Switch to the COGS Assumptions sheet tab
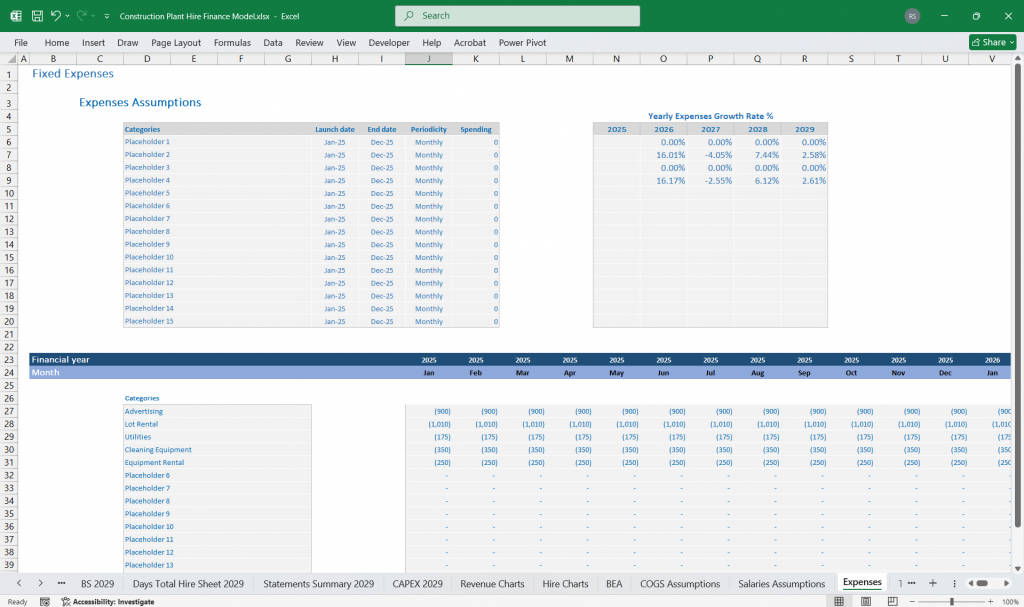 (x=679, y=583)
